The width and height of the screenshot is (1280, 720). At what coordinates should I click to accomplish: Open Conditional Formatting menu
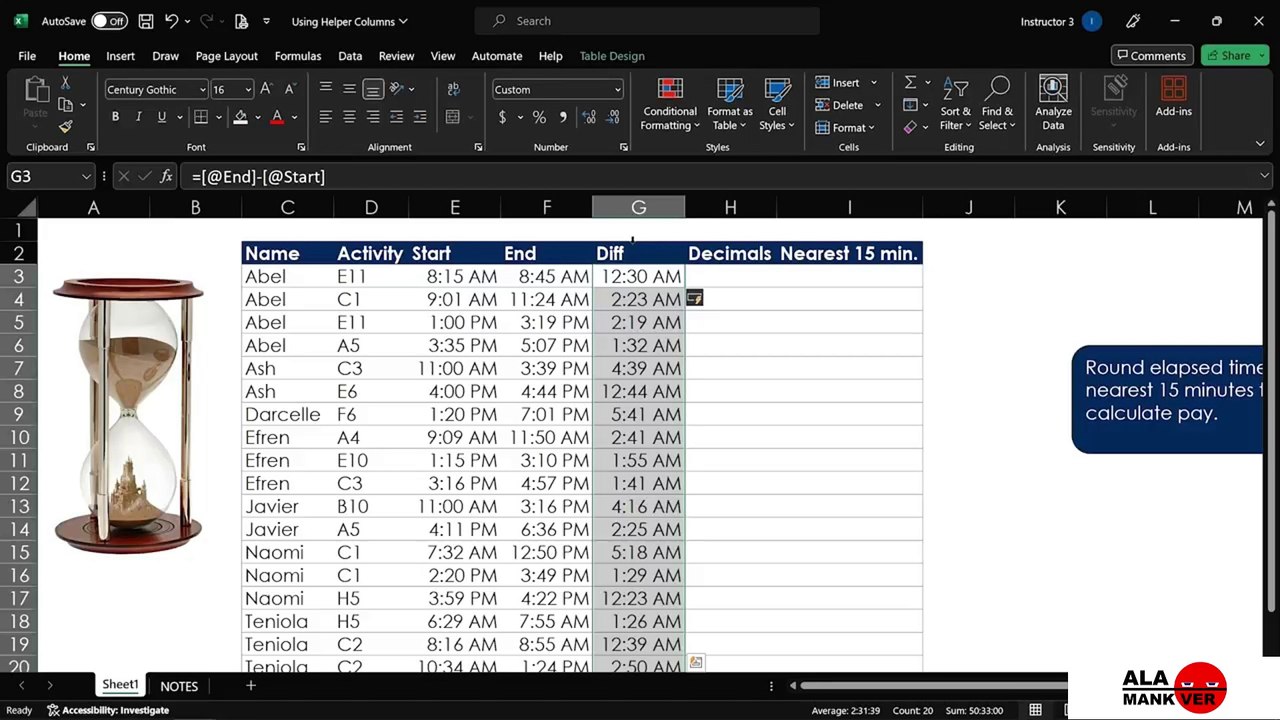coord(670,104)
